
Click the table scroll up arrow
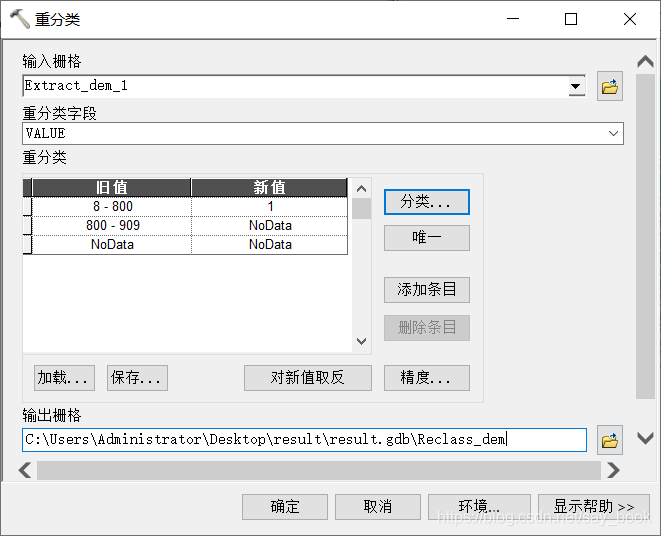(x=361, y=189)
